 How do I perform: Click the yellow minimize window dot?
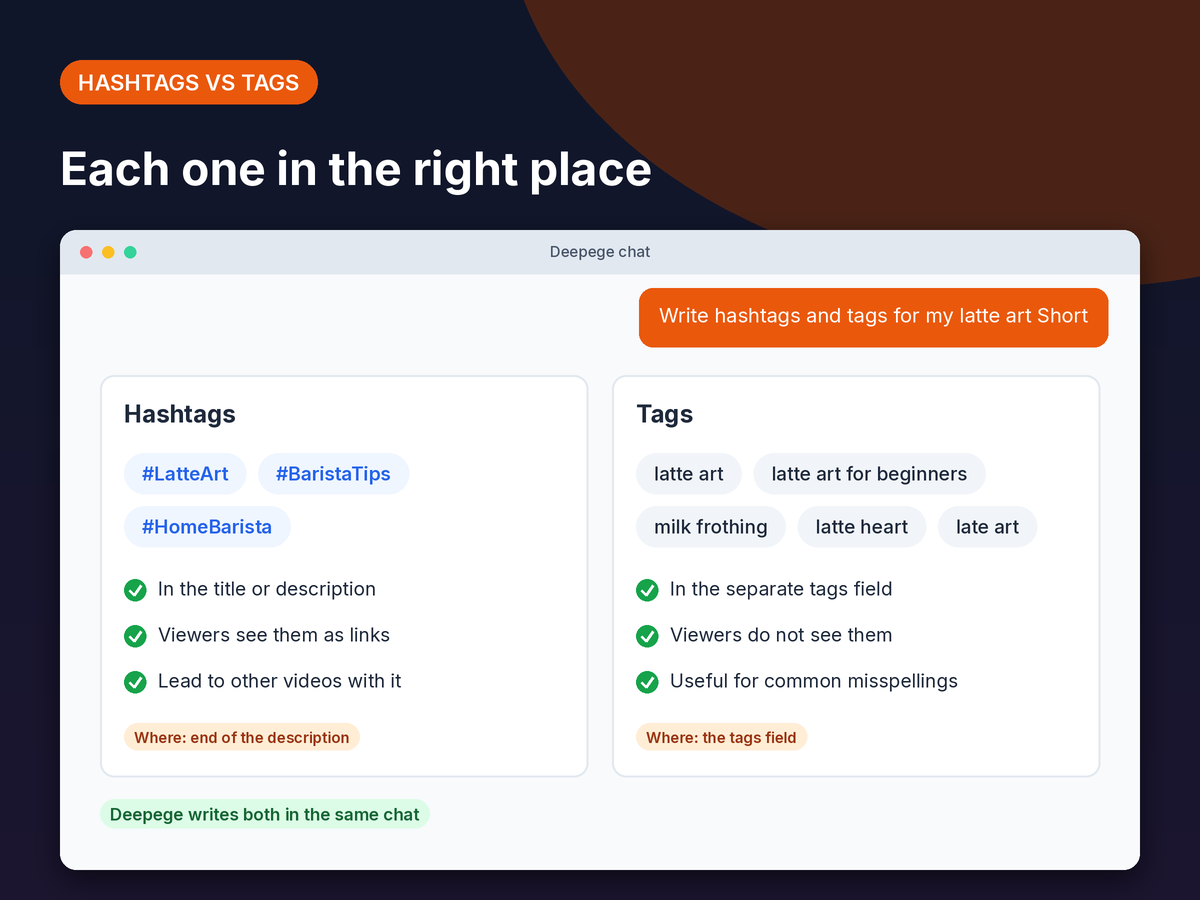tap(108, 252)
